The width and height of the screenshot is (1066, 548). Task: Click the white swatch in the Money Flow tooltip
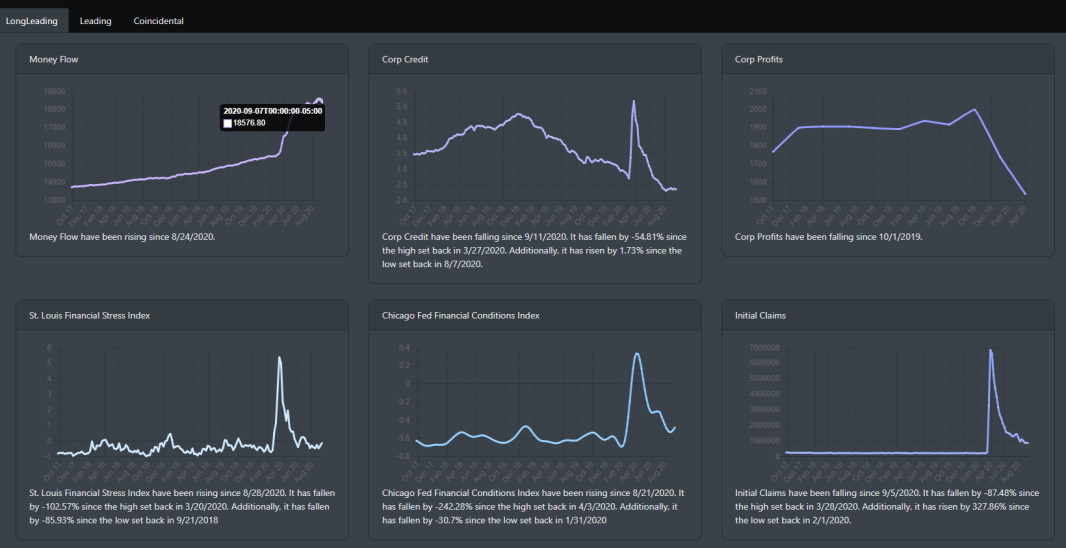pos(227,123)
